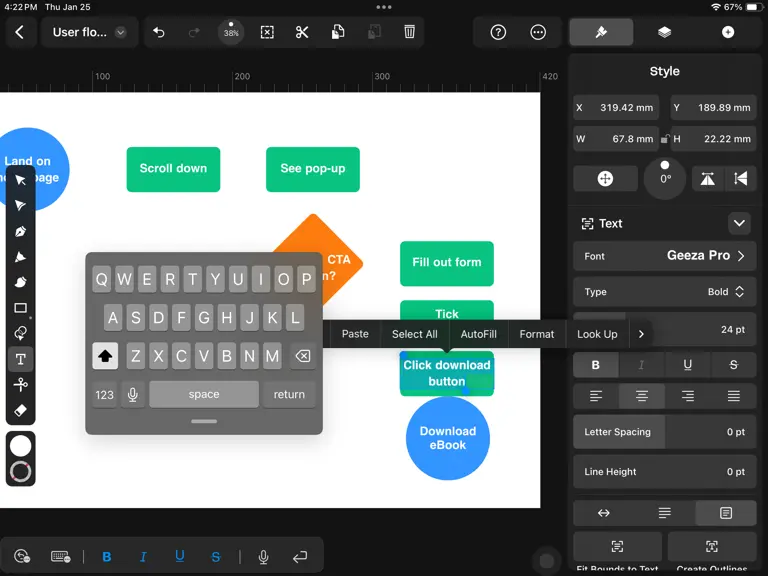Viewport: 768px width, 576px height.
Task: Toggle Italic in the Style panel
Action: tap(641, 365)
